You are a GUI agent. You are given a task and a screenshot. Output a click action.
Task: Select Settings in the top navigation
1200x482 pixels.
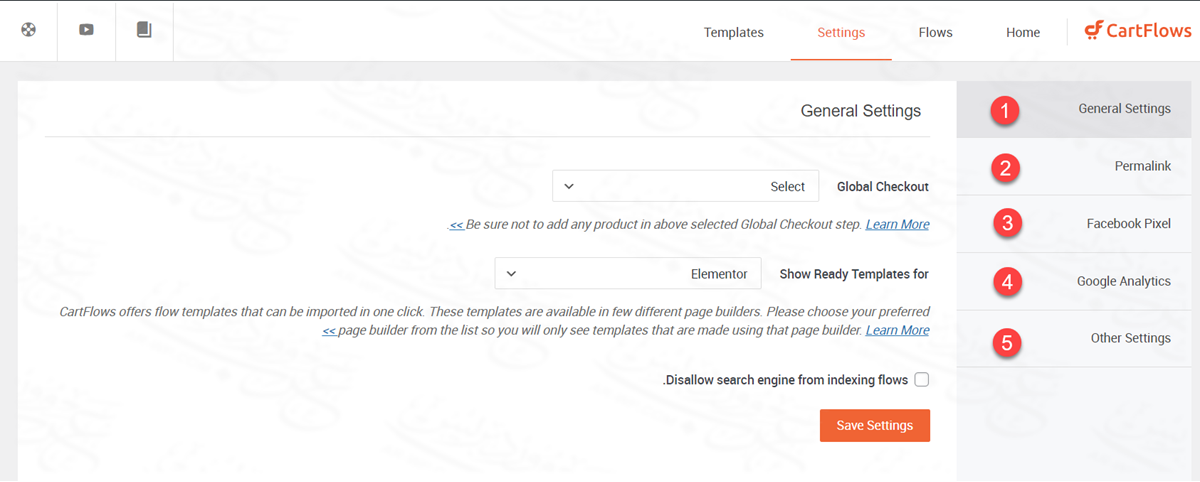point(841,32)
